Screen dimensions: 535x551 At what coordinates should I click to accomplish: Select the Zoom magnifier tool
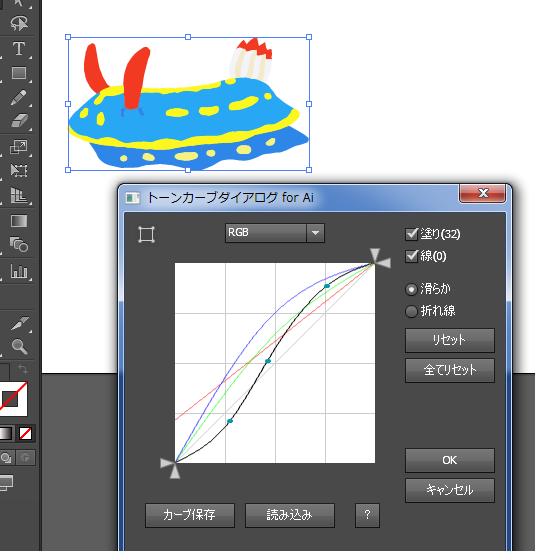pyautogui.click(x=19, y=346)
